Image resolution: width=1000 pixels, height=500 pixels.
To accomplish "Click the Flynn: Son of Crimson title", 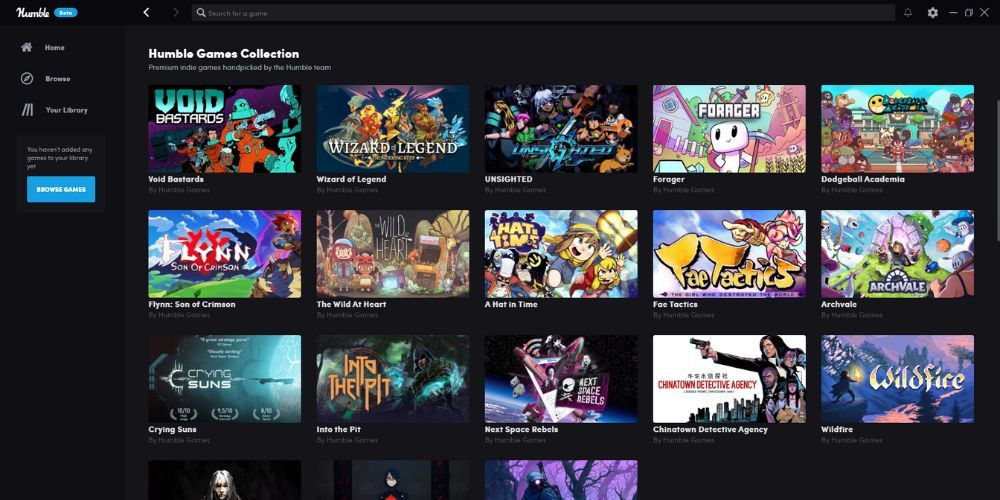I will (192, 304).
